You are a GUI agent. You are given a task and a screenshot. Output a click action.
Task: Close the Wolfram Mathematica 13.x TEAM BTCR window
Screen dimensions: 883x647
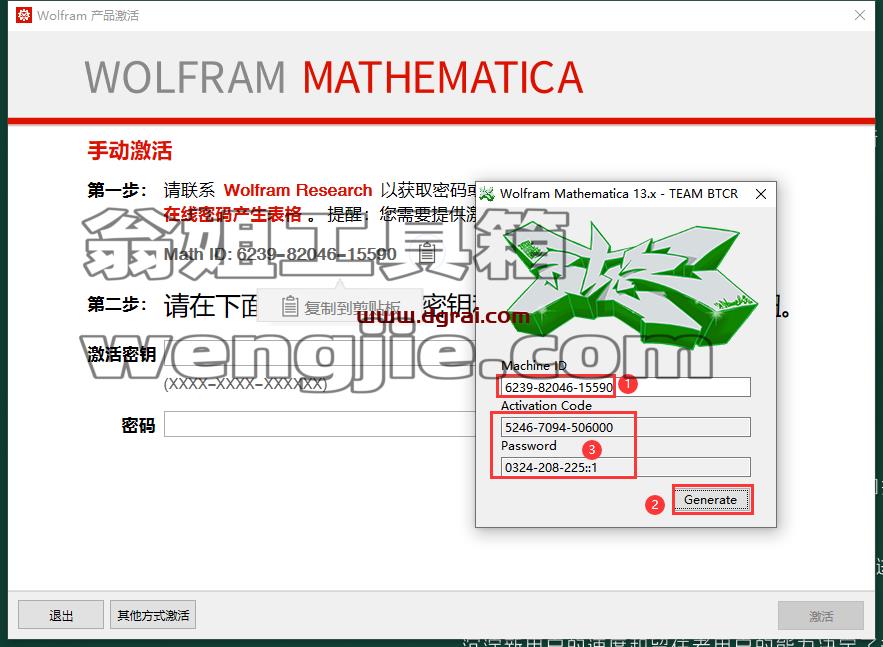click(761, 194)
